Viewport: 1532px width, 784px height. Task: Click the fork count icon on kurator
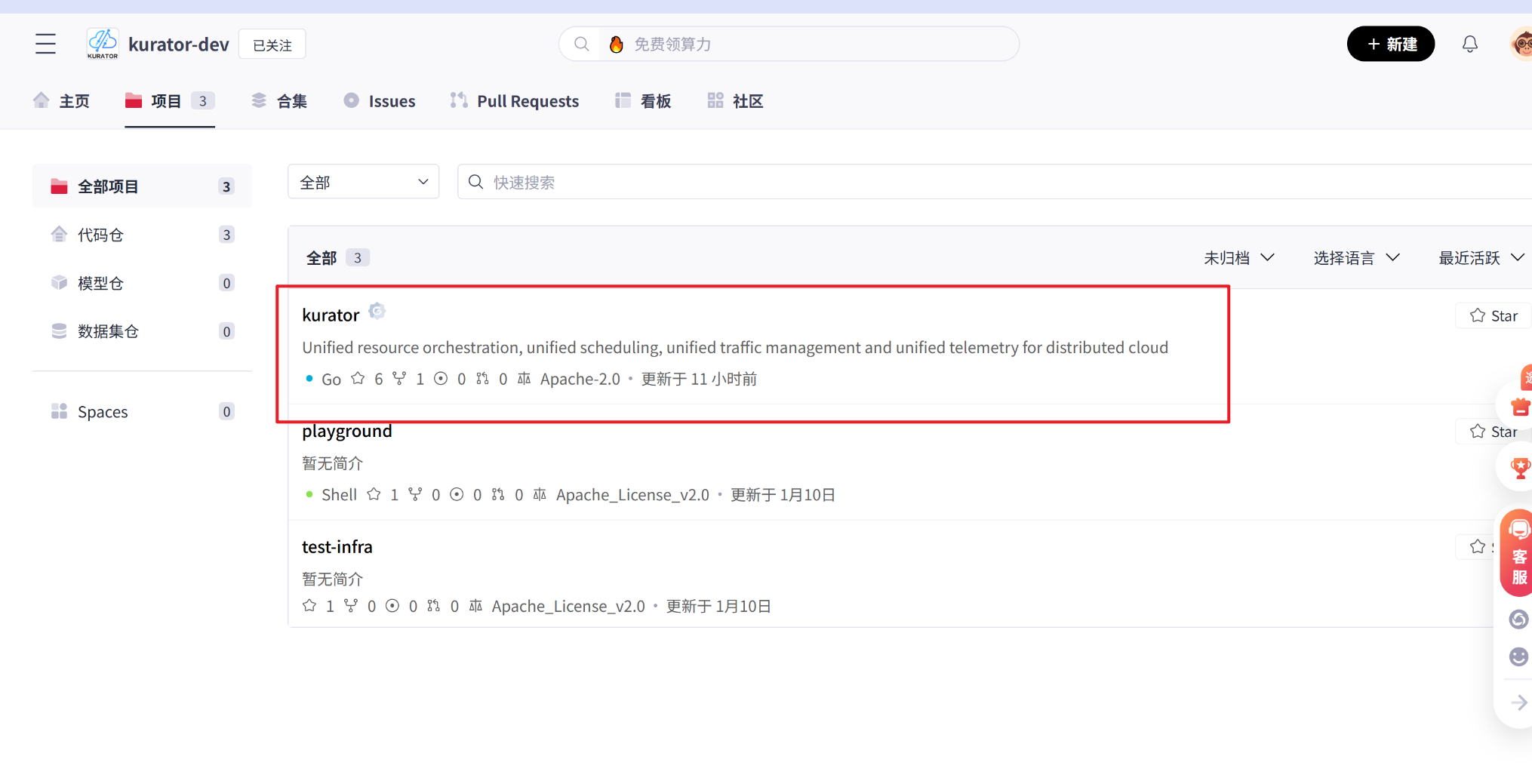(x=399, y=378)
